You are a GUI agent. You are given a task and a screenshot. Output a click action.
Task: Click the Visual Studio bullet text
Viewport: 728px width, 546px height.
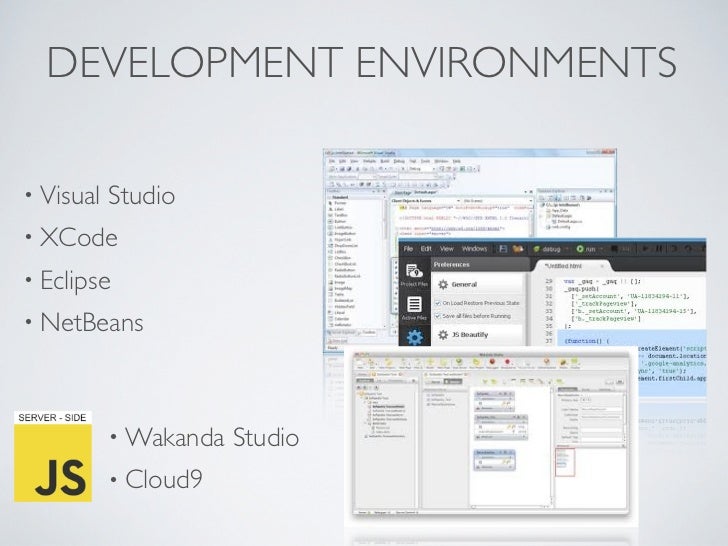click(x=107, y=195)
